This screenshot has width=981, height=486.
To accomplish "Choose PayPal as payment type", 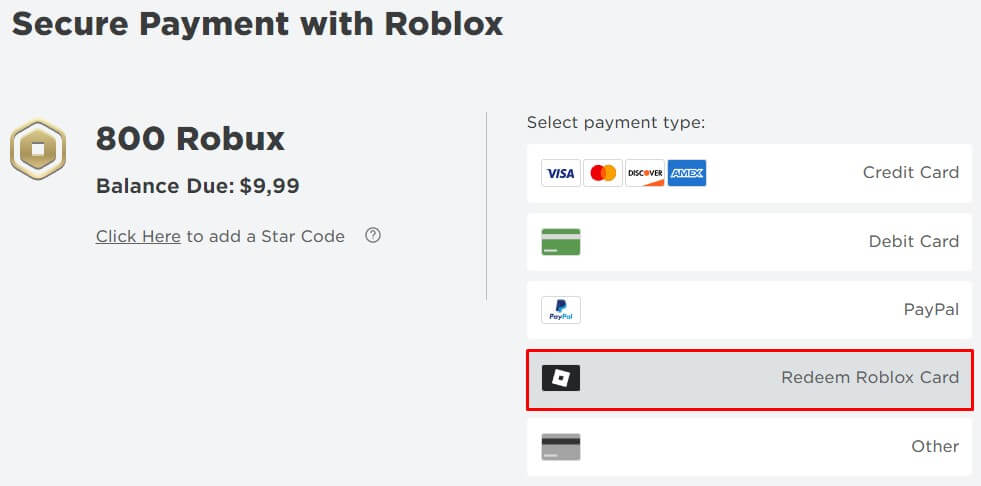I will coord(931,310).
